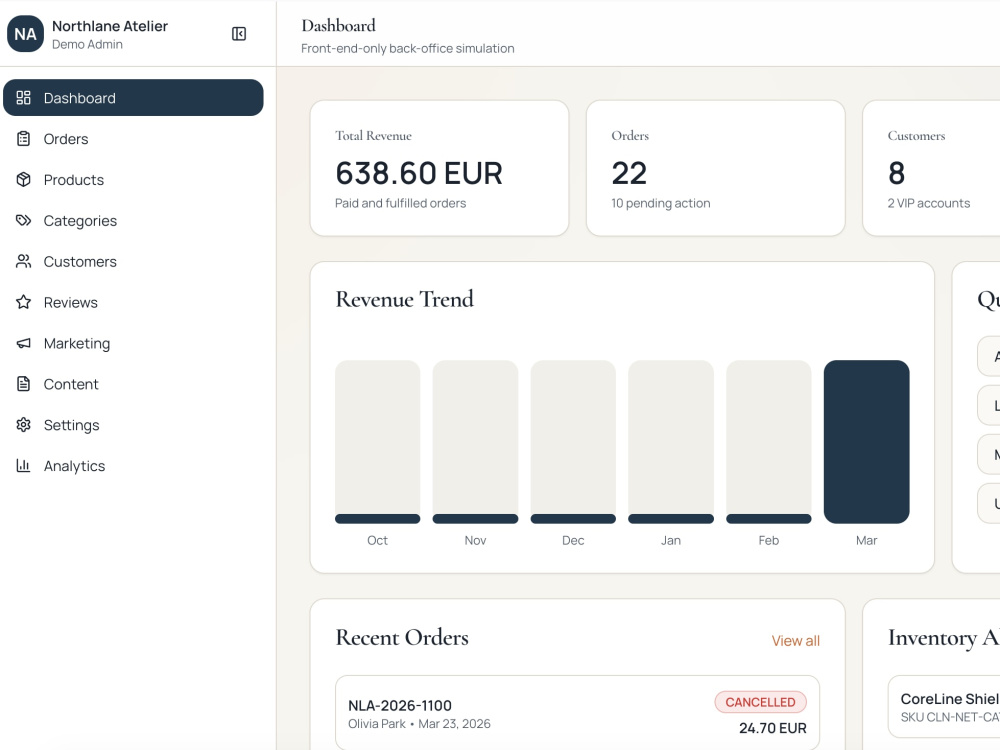Screen dimensions: 1000x750
Task: Click the Orders count 22
Action: click(x=629, y=173)
